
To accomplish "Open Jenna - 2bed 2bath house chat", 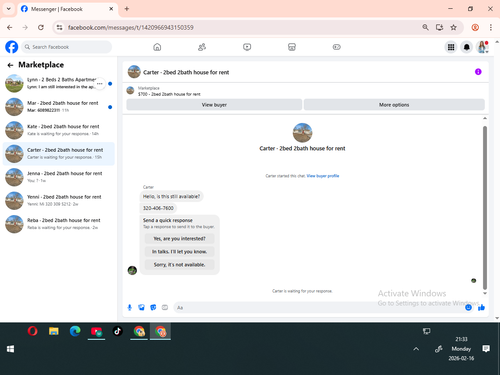I will click(x=59, y=177).
